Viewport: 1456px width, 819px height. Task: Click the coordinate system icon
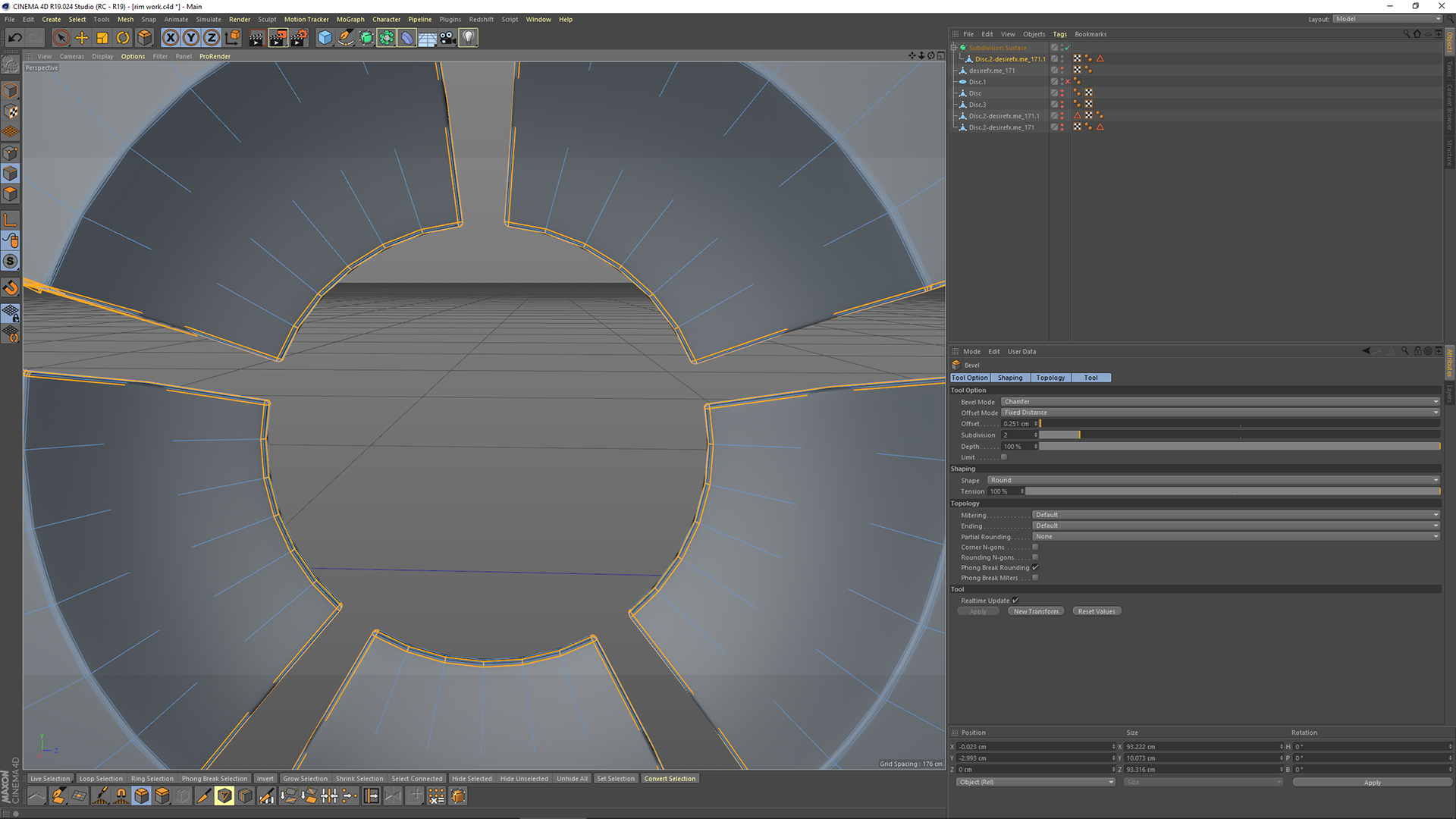[233, 37]
